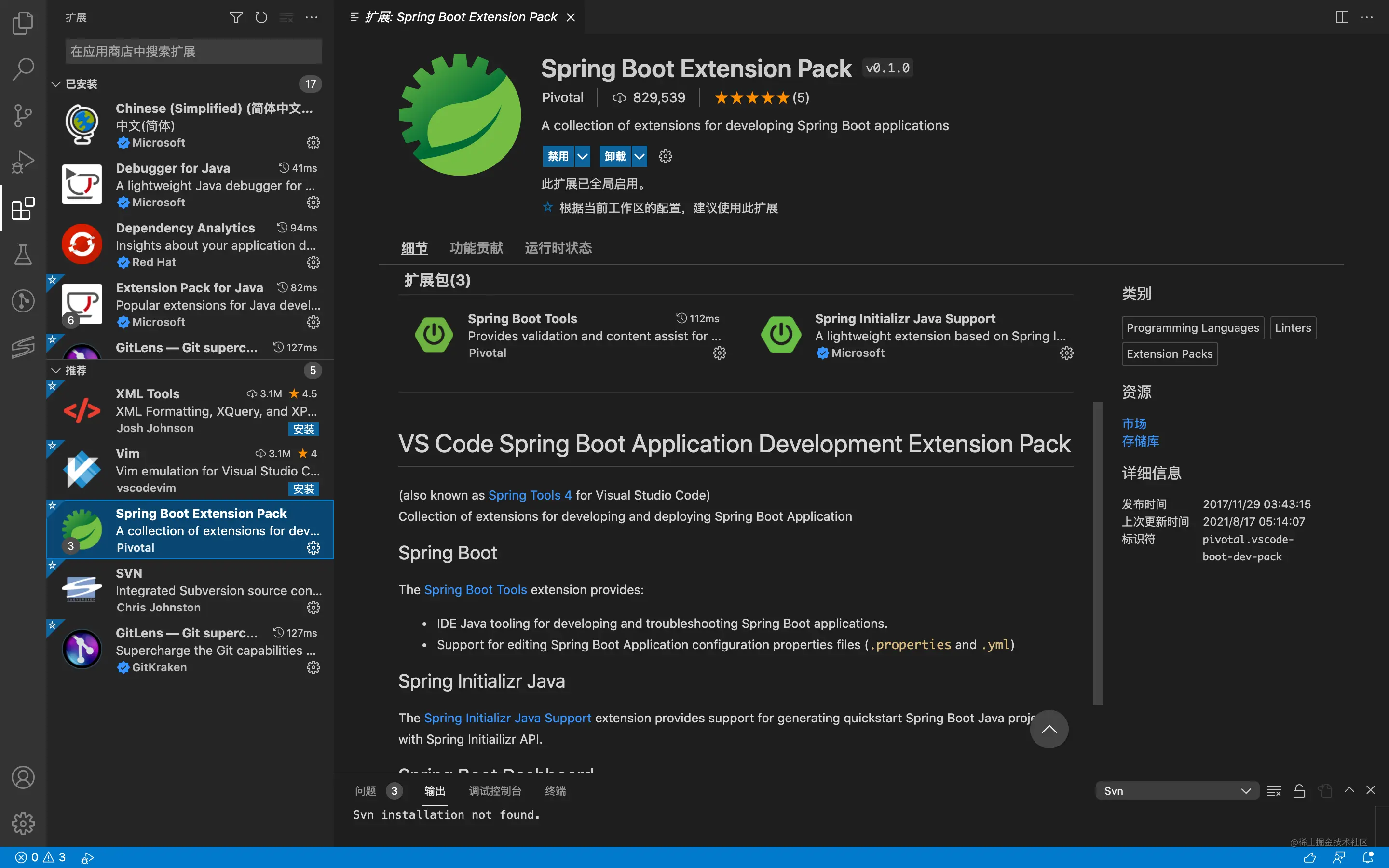Screen dimensions: 1389x868
Task: Install the XML Tools extension
Action: (303, 429)
